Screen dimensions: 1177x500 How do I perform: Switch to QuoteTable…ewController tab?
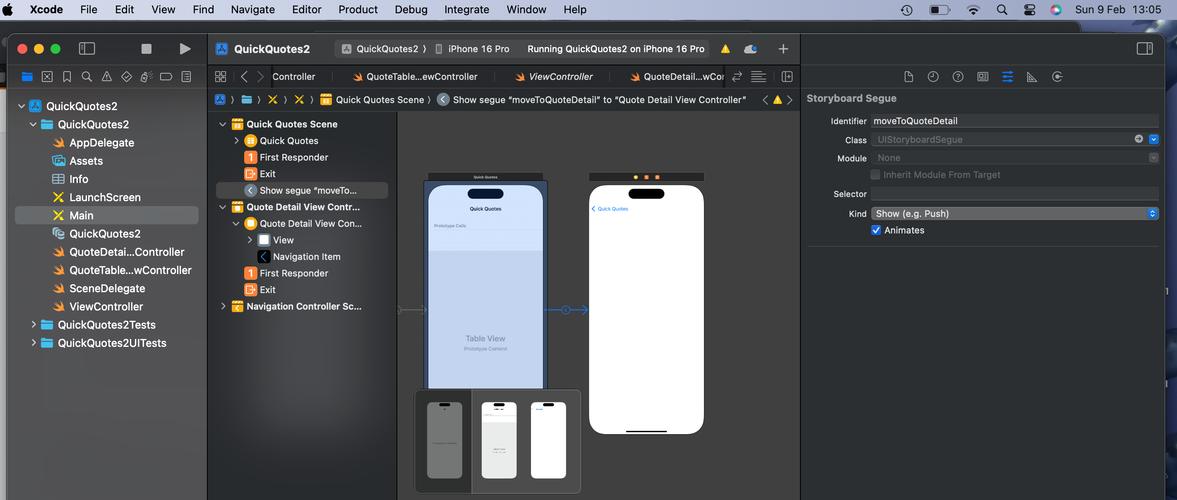[415, 77]
